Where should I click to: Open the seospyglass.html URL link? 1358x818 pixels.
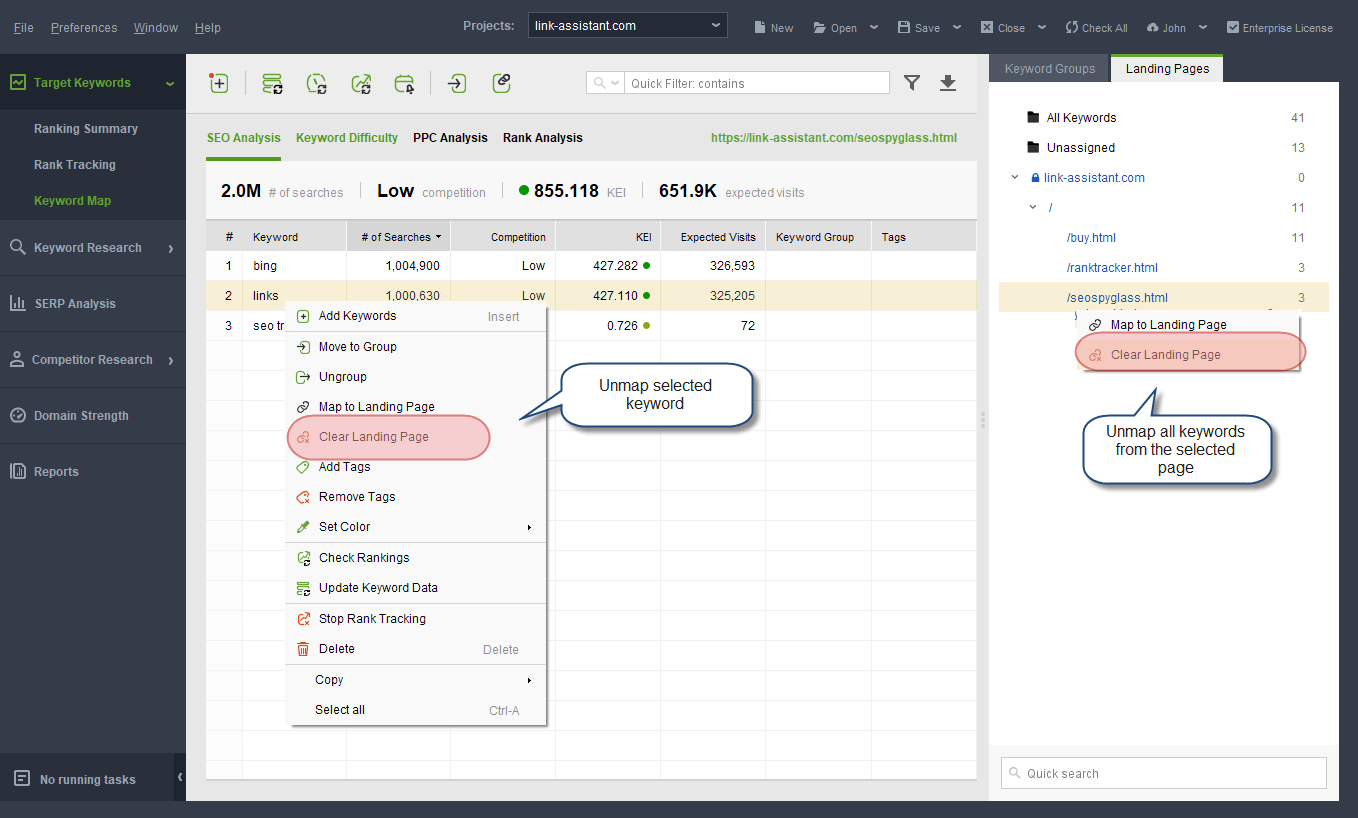click(834, 138)
